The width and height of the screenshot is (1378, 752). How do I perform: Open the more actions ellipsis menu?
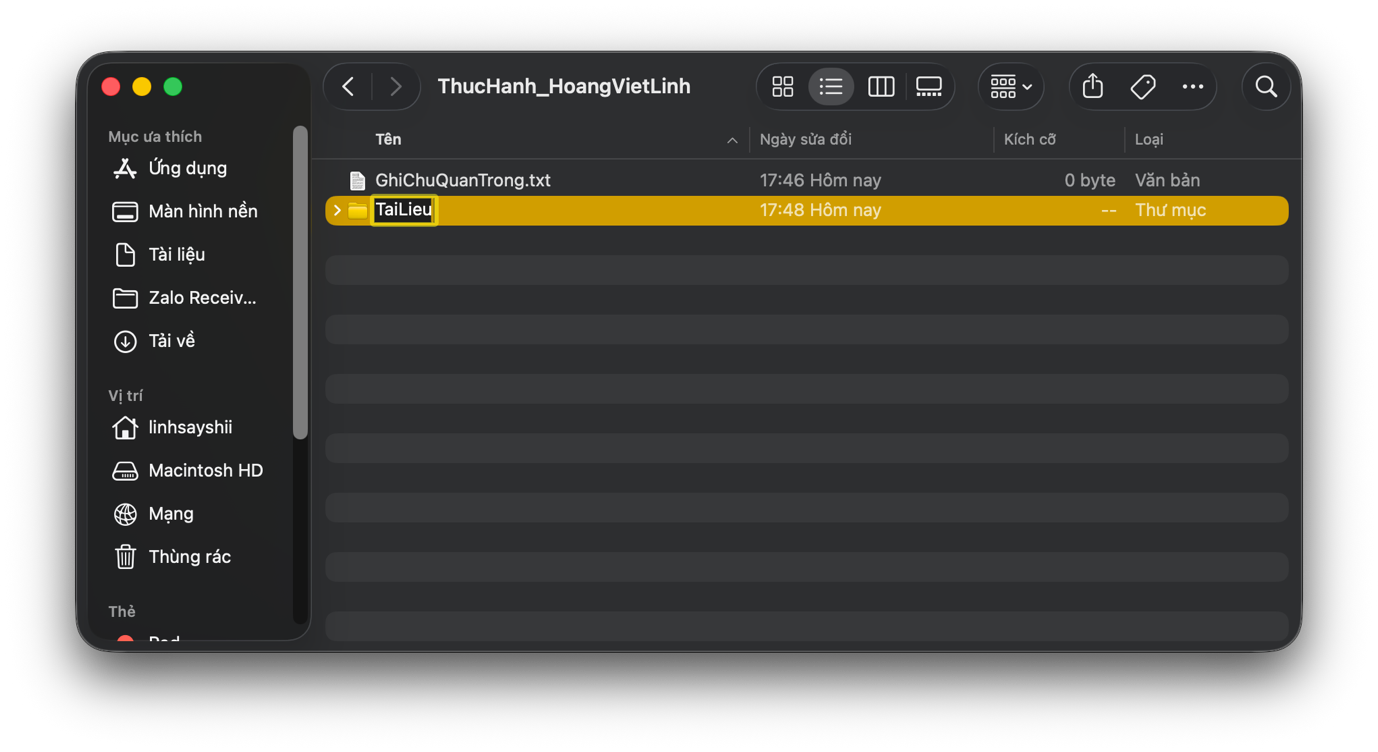[1193, 87]
